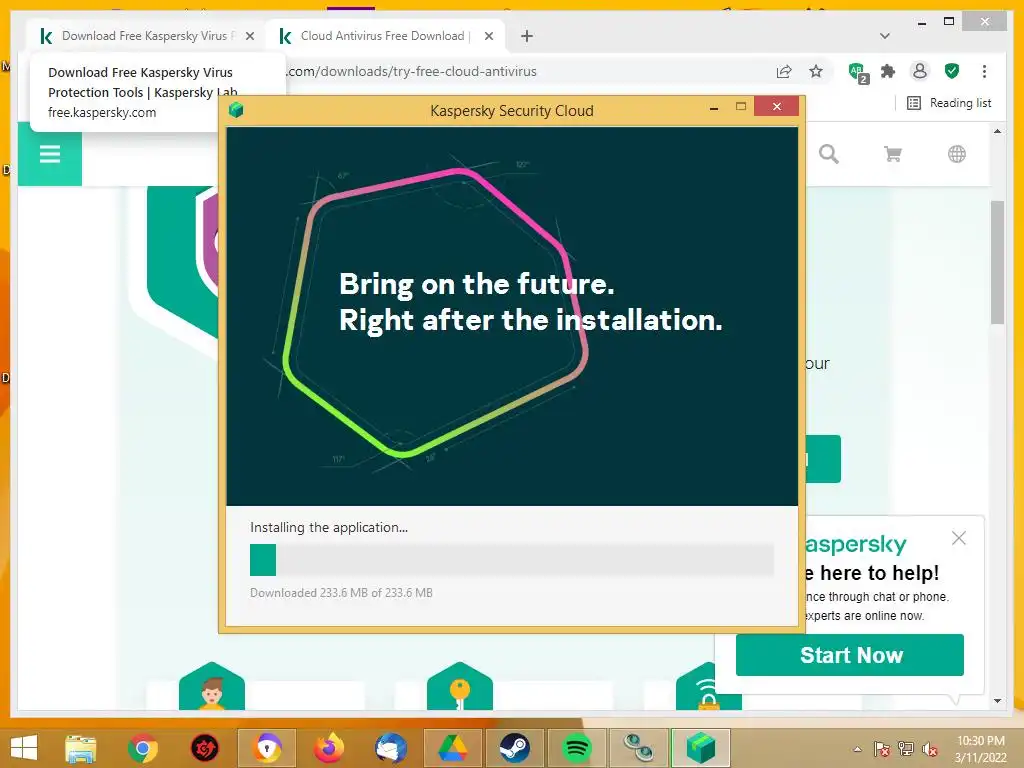This screenshot has height=768, width=1024.
Task: Show hidden system tray icons
Action: [857, 749]
